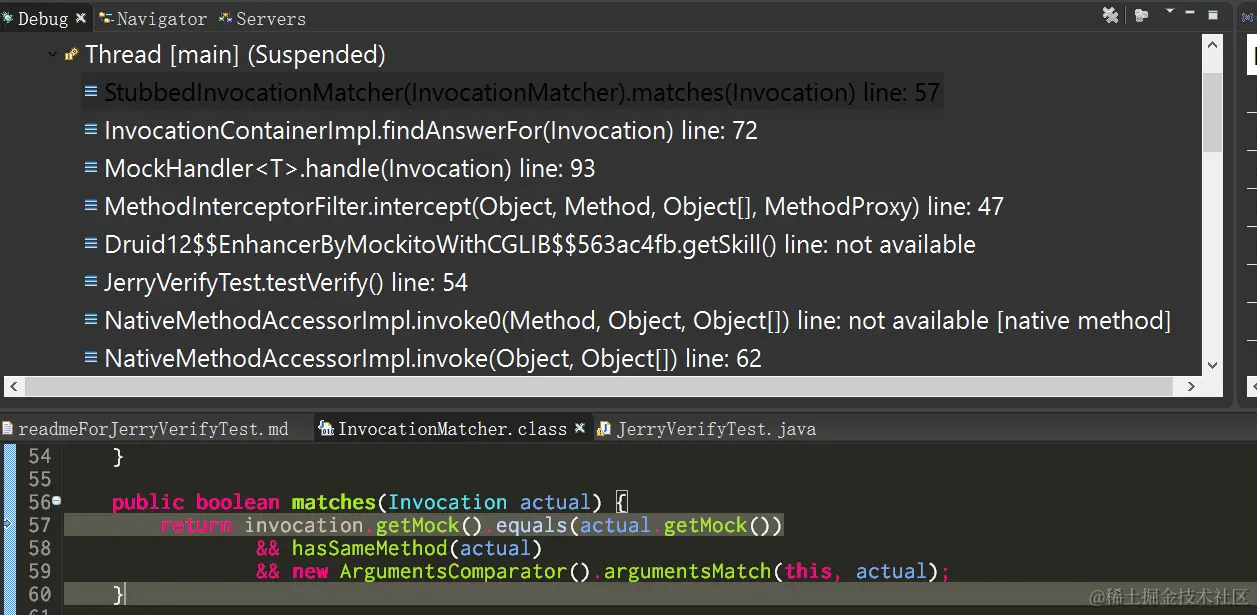The height and width of the screenshot is (615, 1257).
Task: Click the Invocation type in method signature
Action: click(448, 502)
